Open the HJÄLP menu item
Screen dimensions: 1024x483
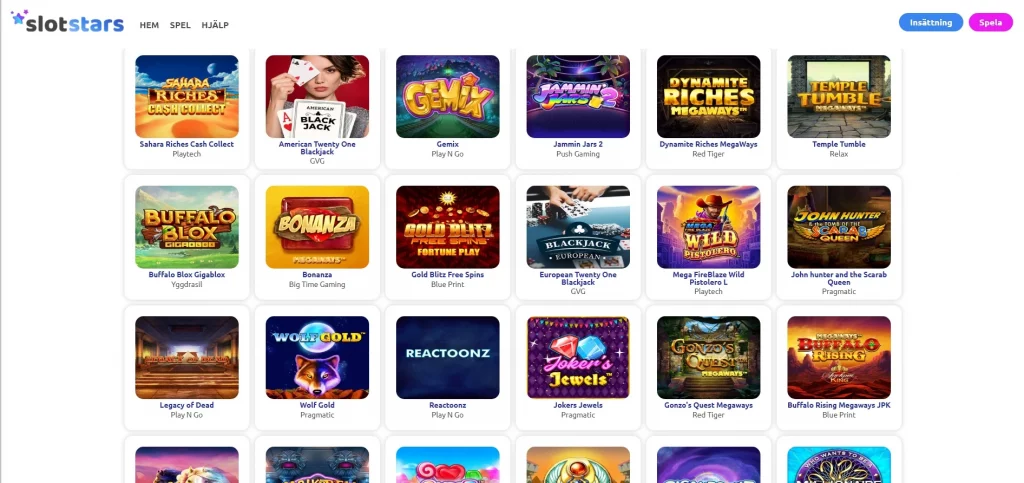tap(215, 25)
